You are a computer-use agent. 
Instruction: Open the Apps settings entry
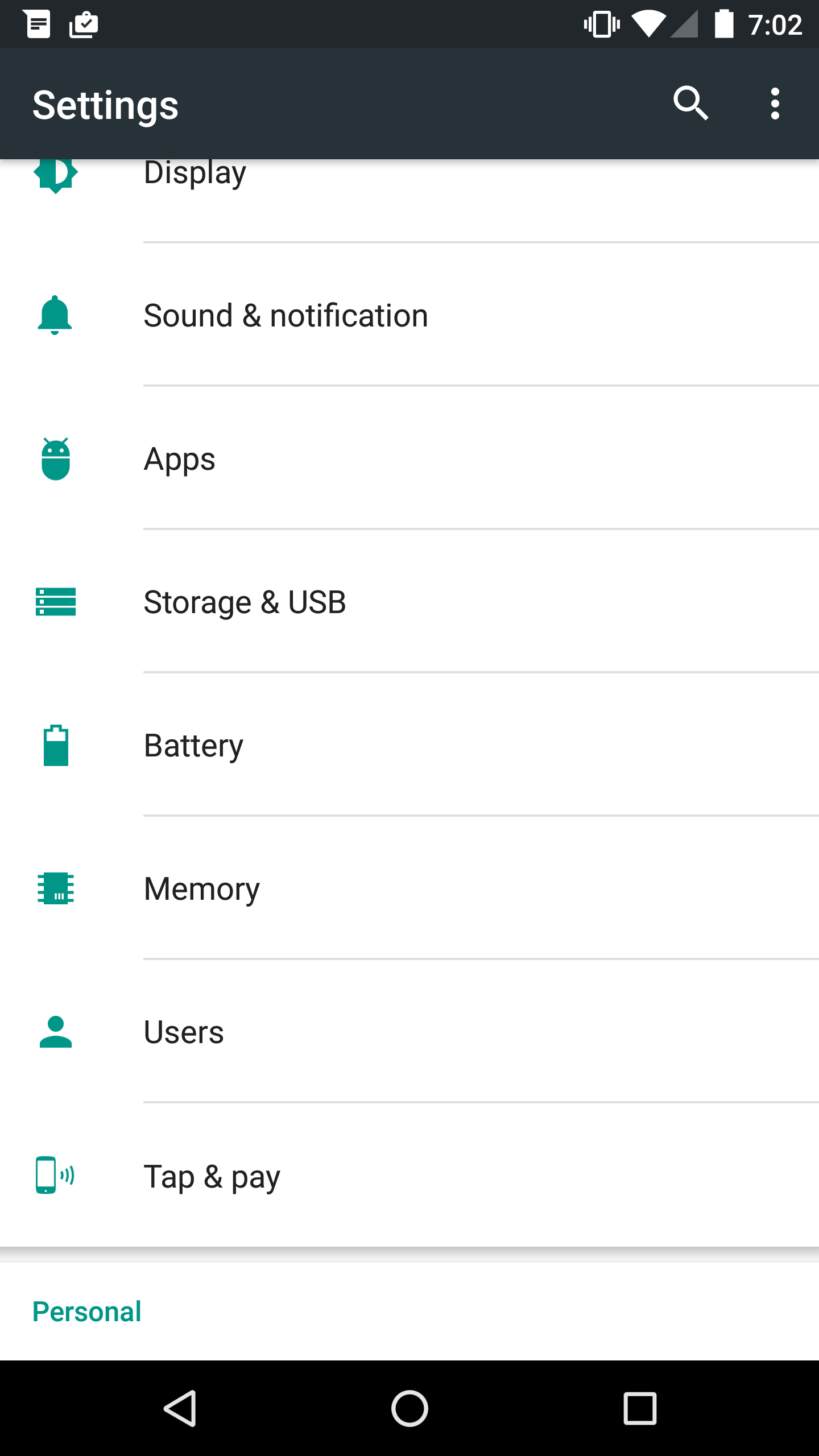179,459
